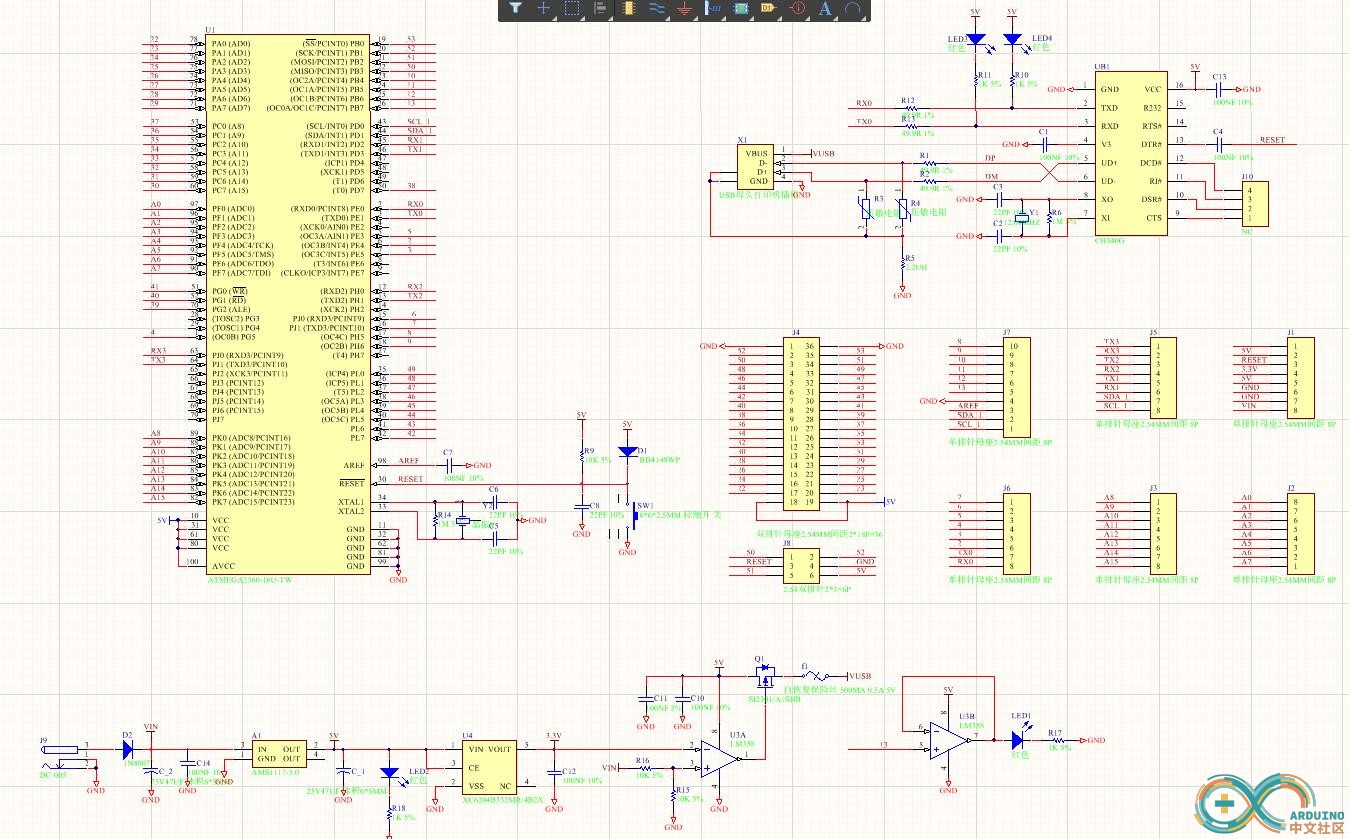Select the J4 header designator

pos(796,332)
